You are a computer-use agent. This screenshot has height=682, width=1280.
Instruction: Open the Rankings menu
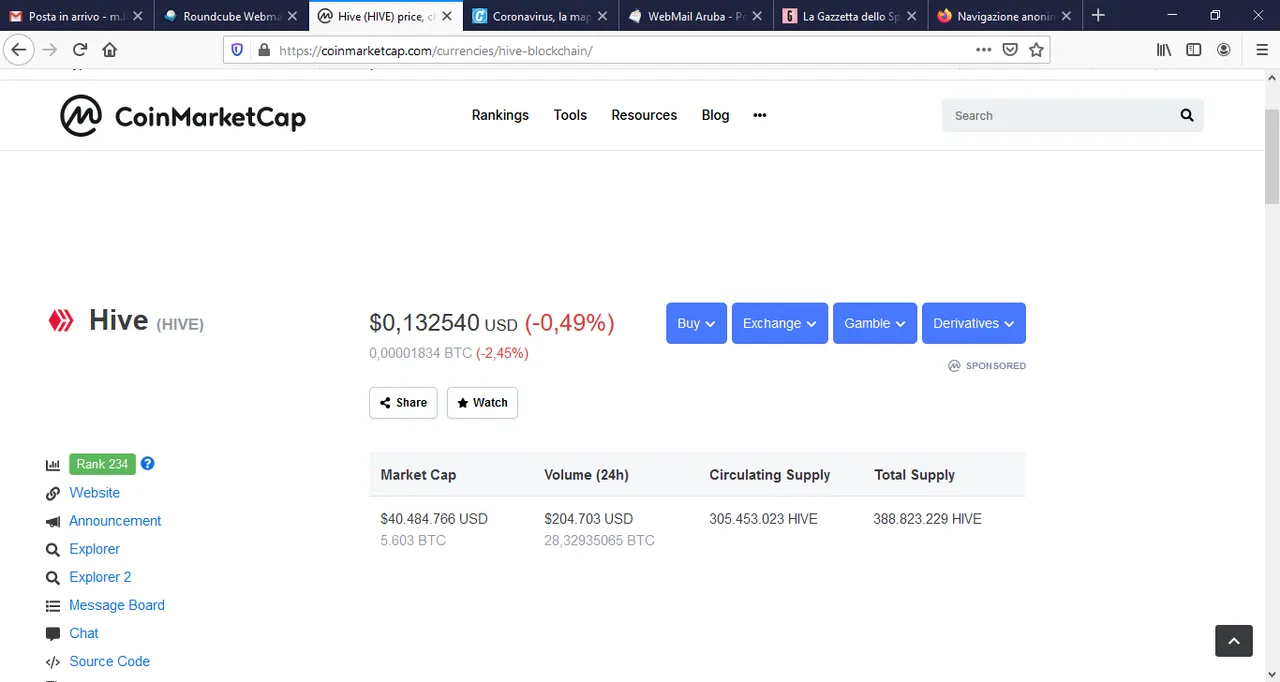tap(500, 115)
